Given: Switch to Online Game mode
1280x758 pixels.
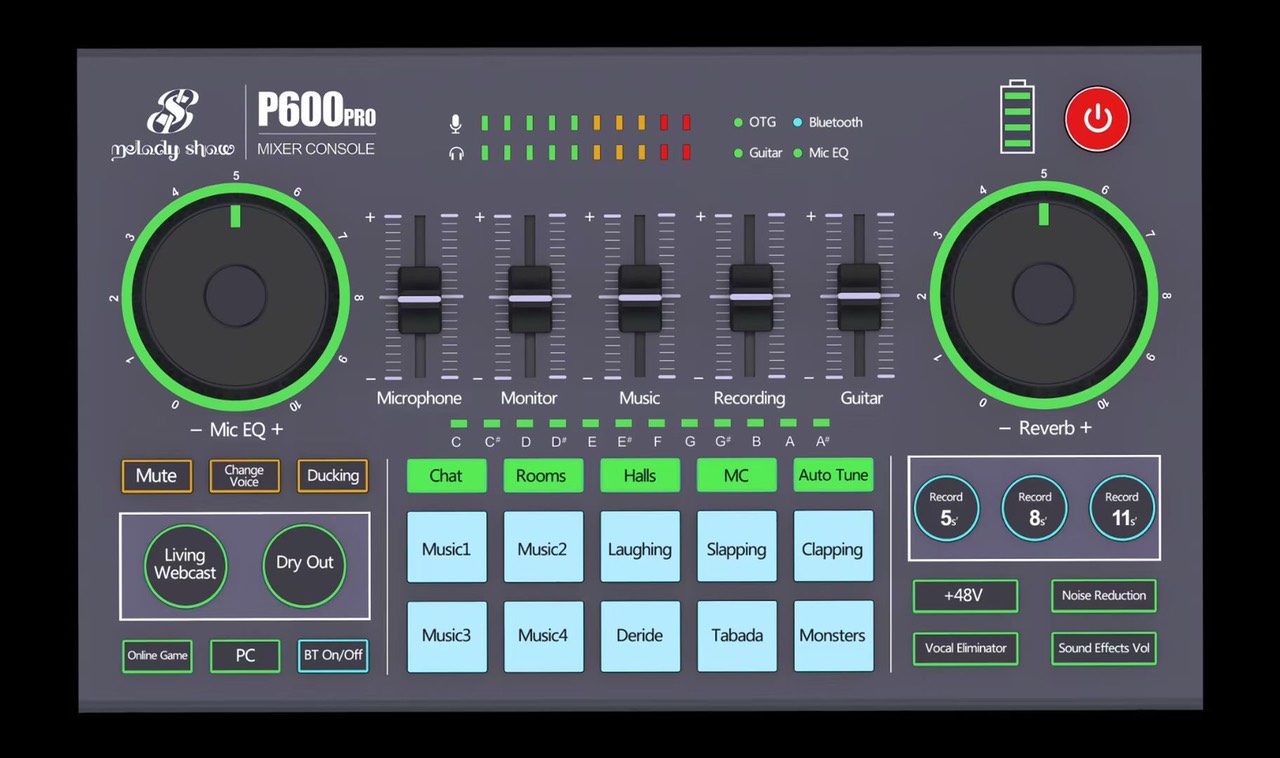Looking at the screenshot, I should coord(157,656).
